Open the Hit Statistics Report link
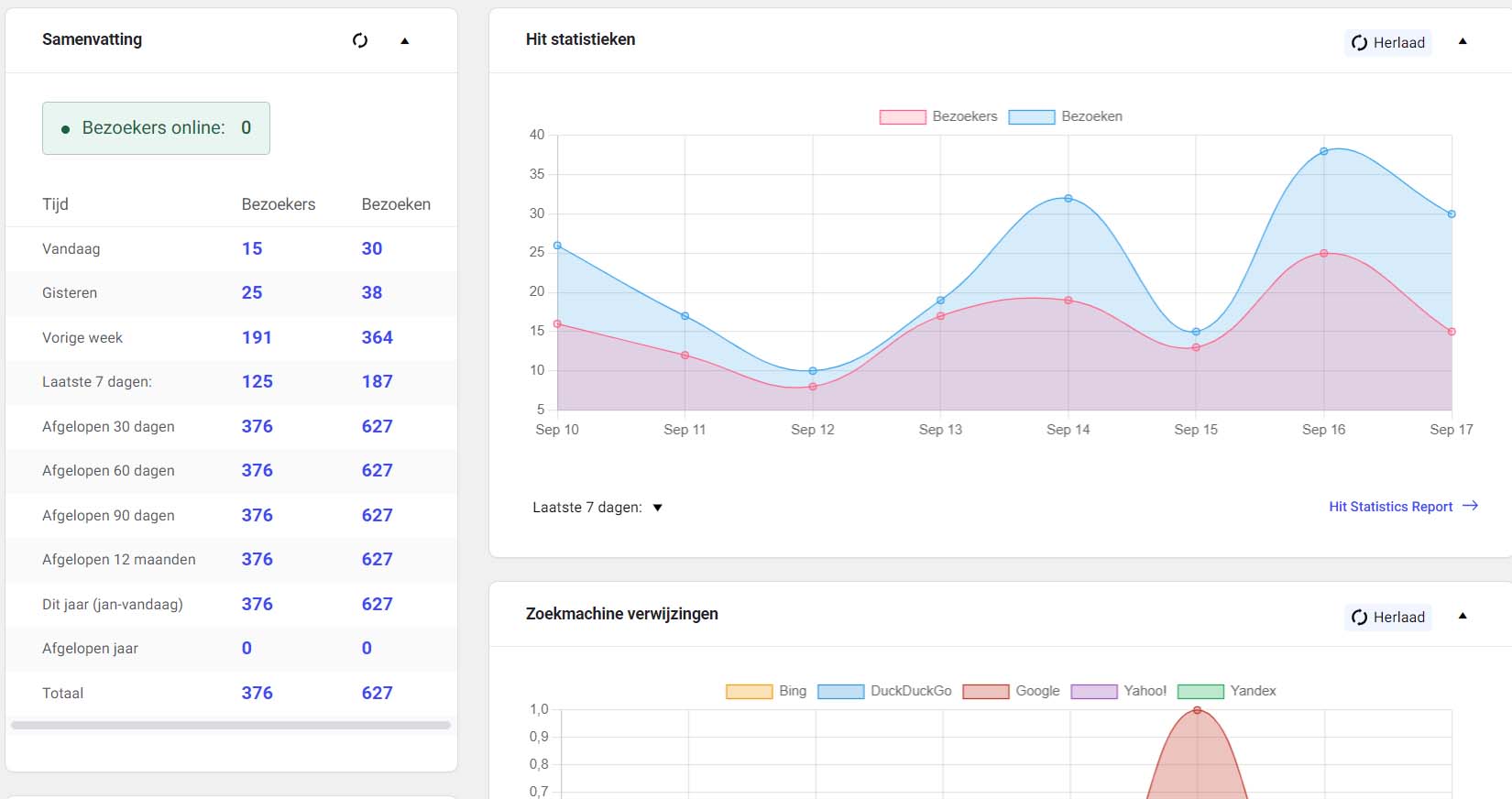Image resolution: width=1512 pixels, height=799 pixels. click(x=1403, y=506)
